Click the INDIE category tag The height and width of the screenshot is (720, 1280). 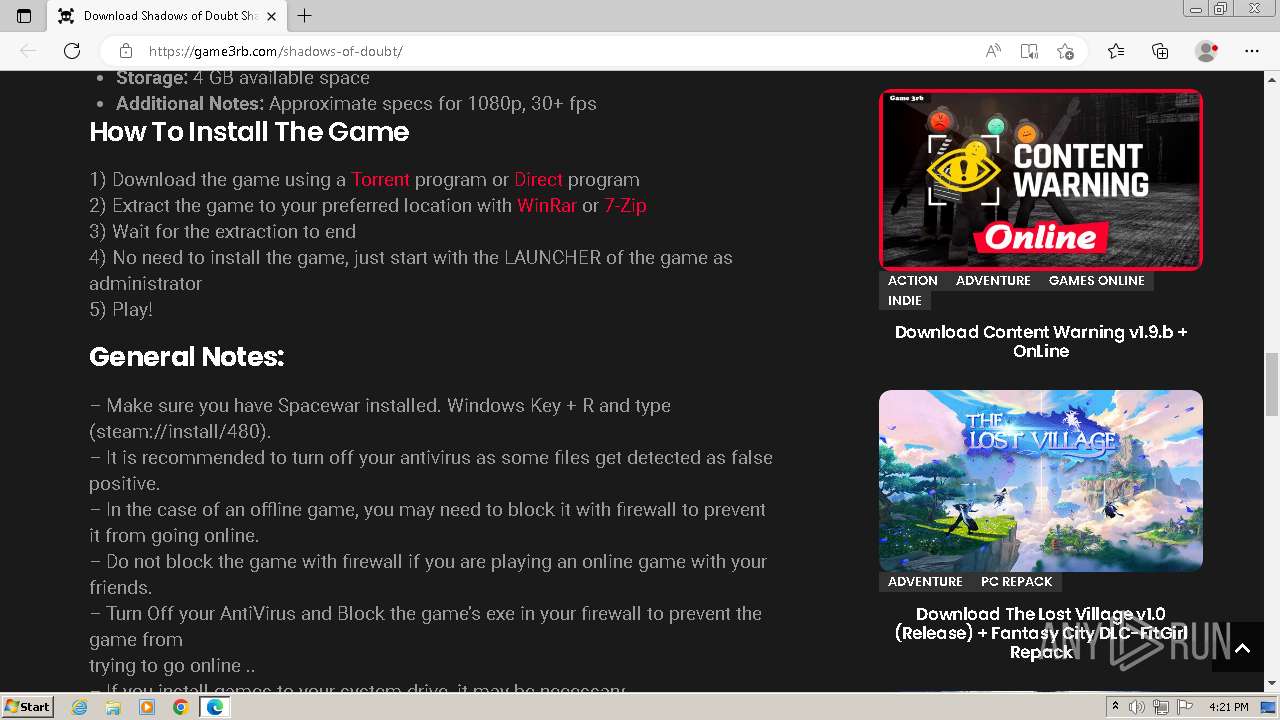[x=905, y=301]
